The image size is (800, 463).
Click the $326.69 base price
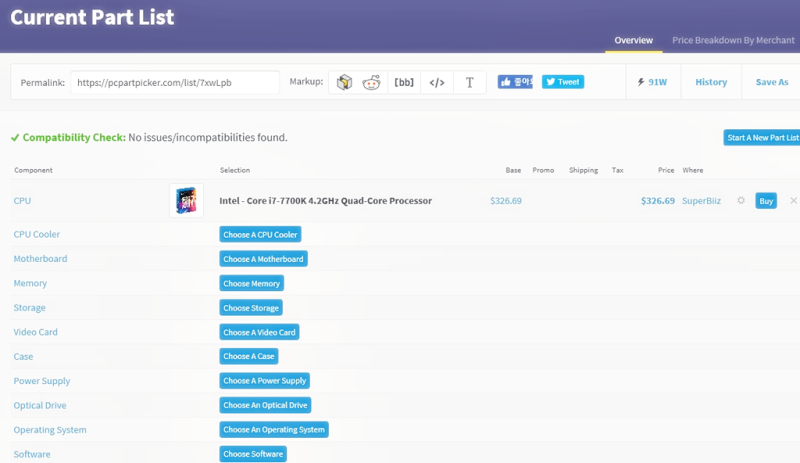506,201
